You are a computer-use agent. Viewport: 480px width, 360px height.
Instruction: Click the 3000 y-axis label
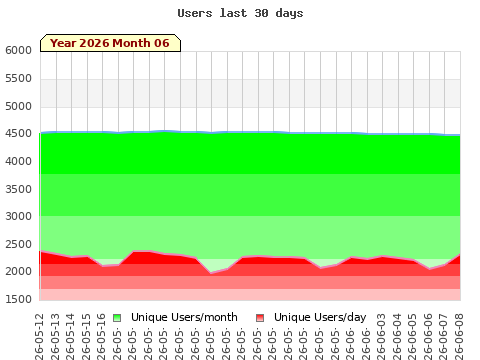tap(18, 216)
